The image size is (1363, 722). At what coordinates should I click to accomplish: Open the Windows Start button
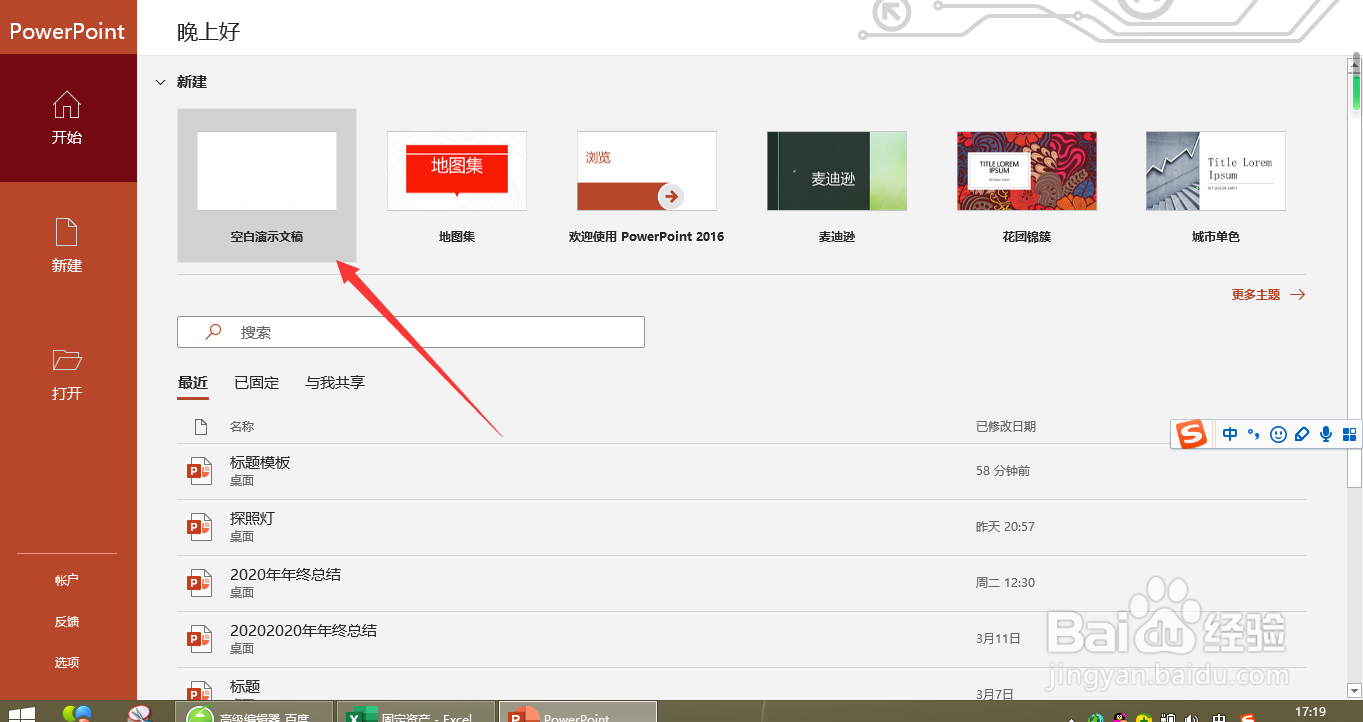click(x=21, y=714)
